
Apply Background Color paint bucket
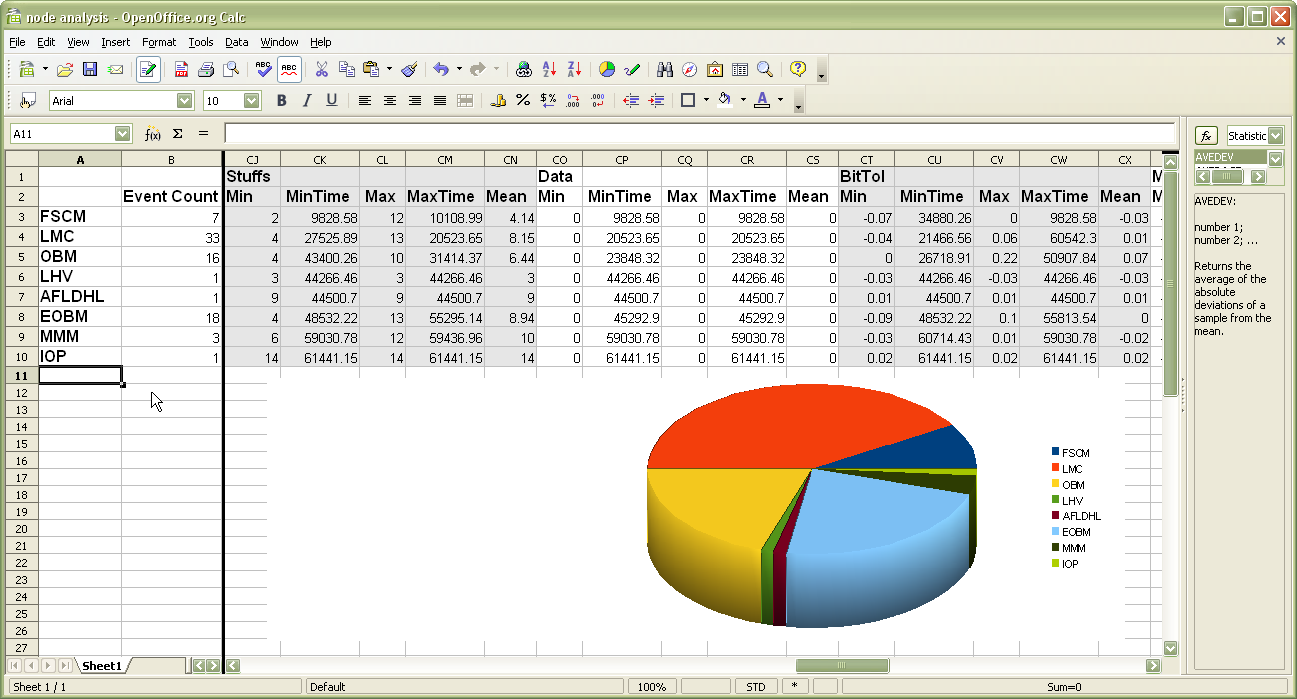pyautogui.click(x=725, y=100)
